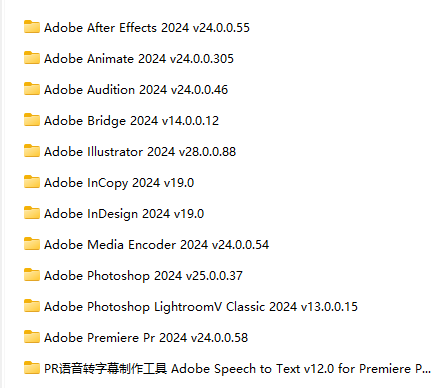Click the Adobe Illustrator 2024 folder icon

32,151
